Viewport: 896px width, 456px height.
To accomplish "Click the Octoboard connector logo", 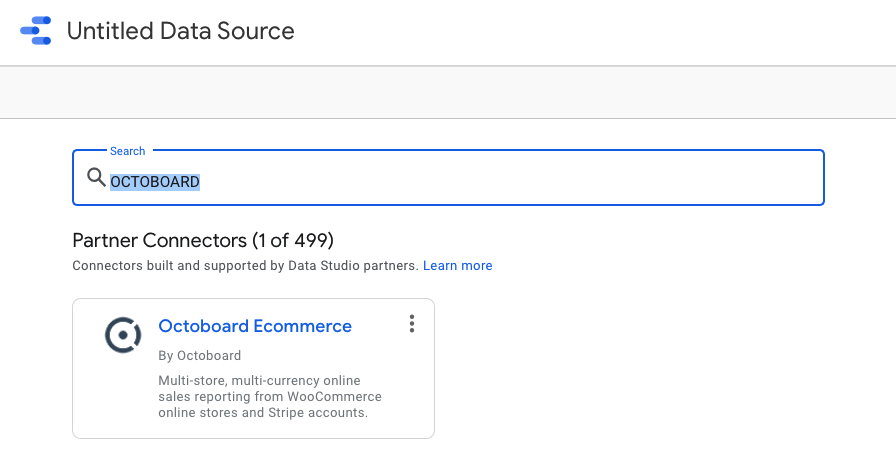I will 123,335.
